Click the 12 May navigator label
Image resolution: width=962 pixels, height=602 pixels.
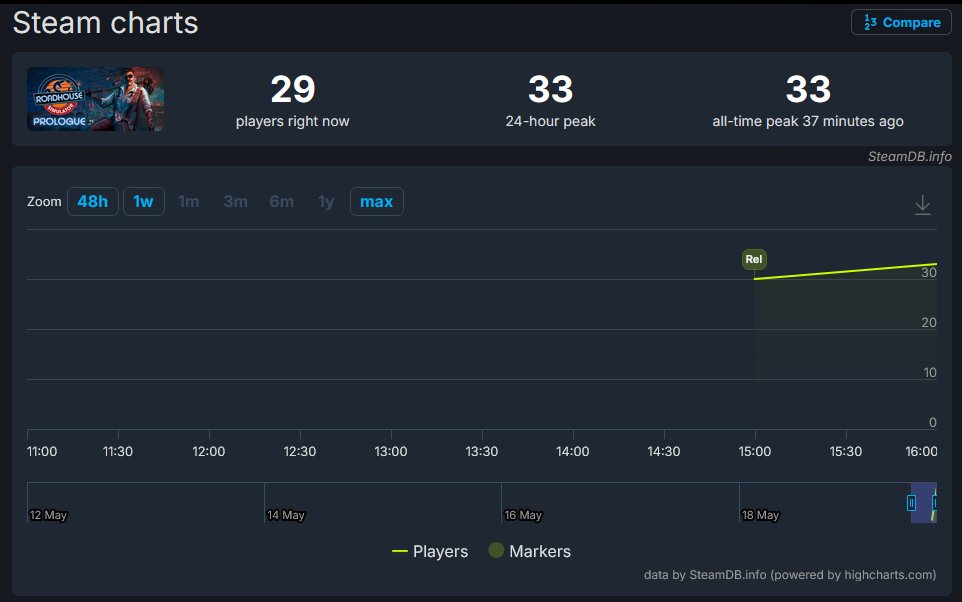48,515
